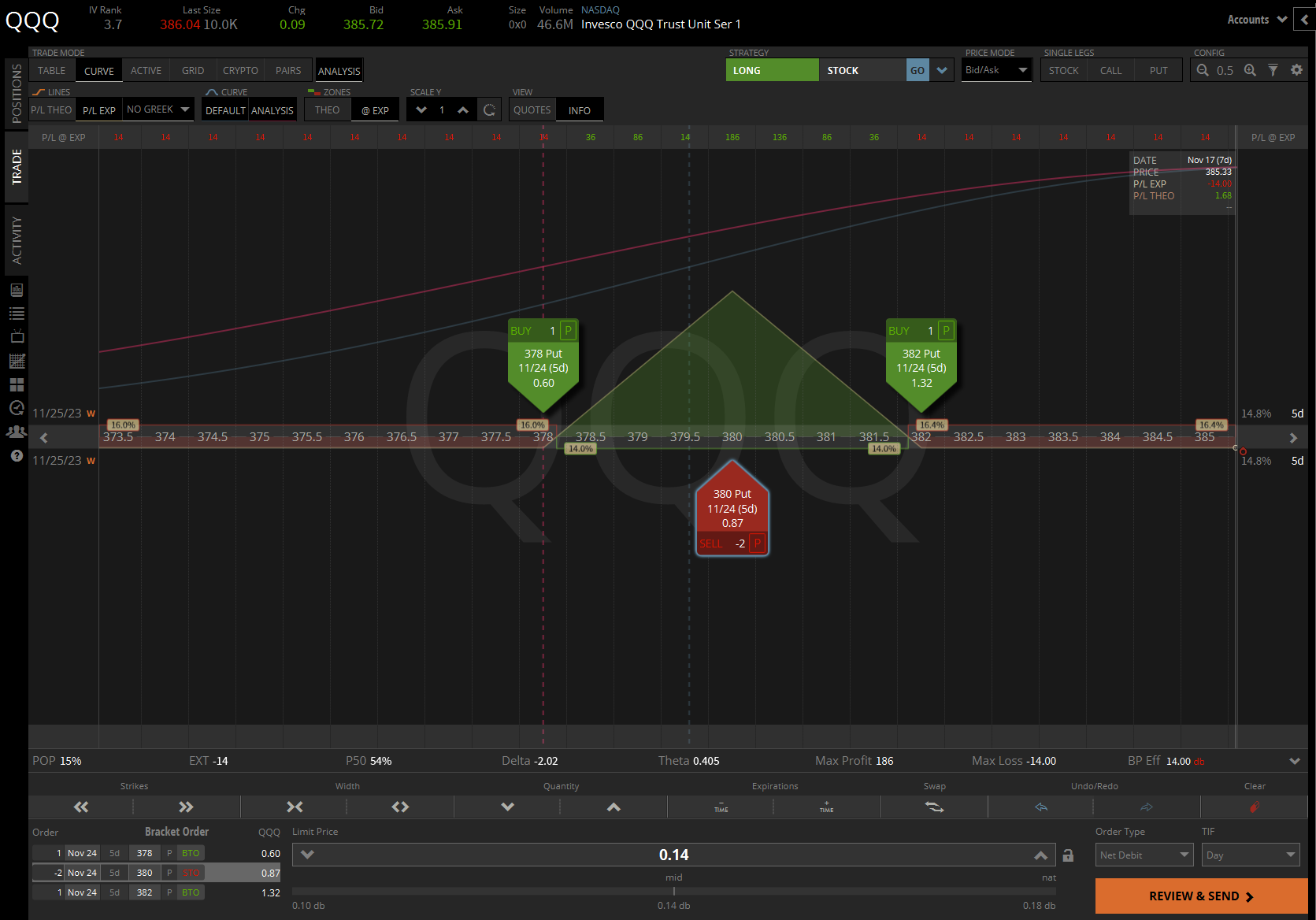Select ANALYSIS curve mode
The width and height of the screenshot is (1316, 920).
(x=272, y=110)
